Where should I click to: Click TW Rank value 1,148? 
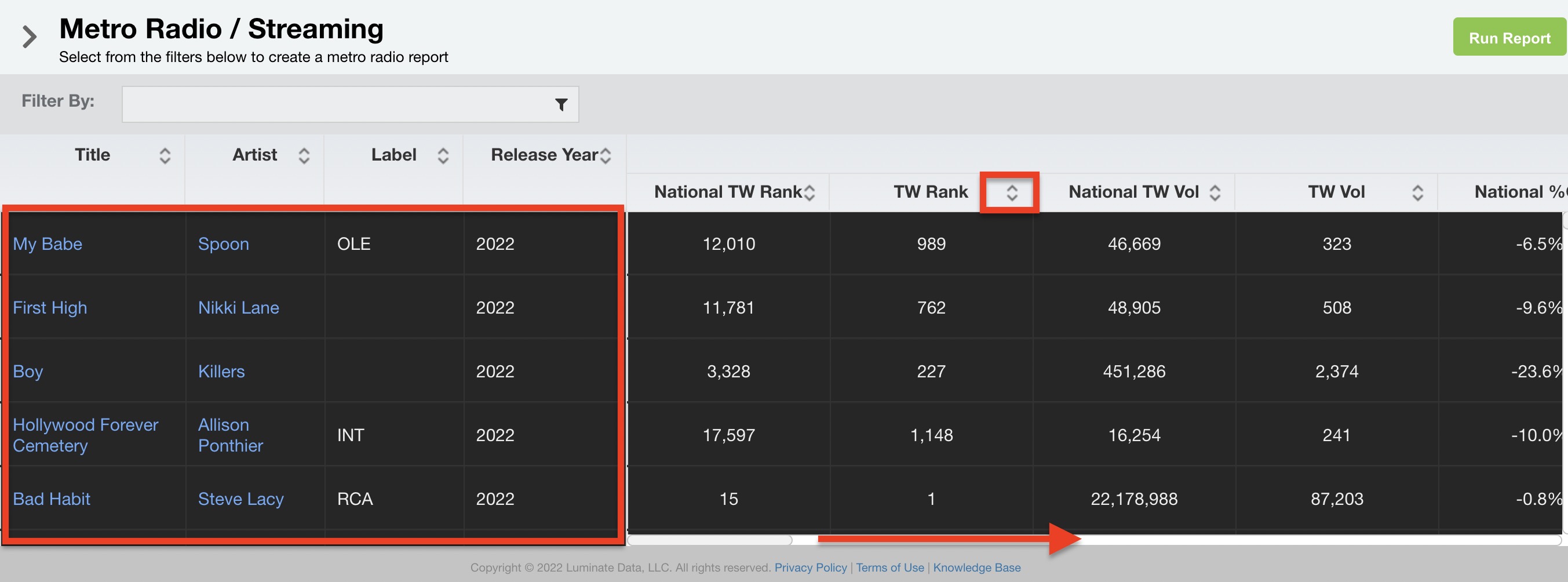pos(931,435)
